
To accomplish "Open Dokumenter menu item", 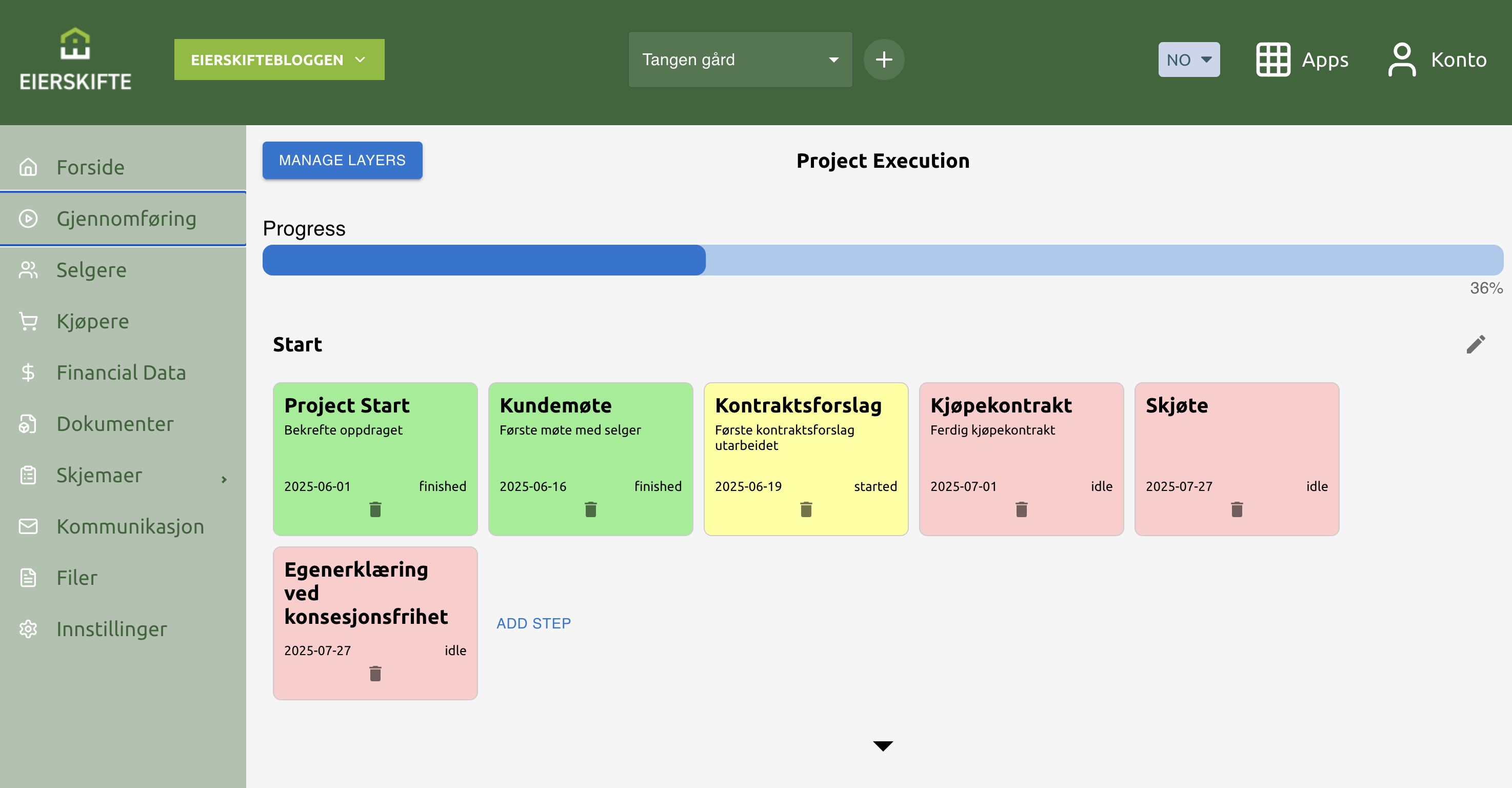I will (123, 424).
